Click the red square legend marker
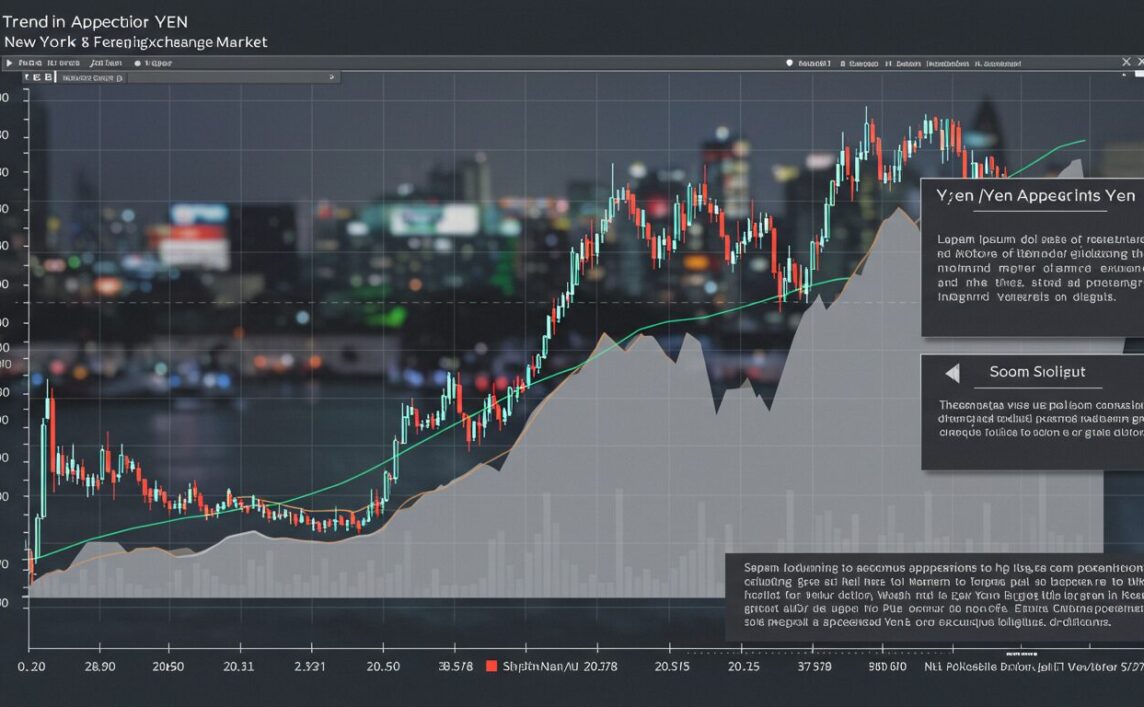The width and height of the screenshot is (1144, 707). tap(491, 666)
